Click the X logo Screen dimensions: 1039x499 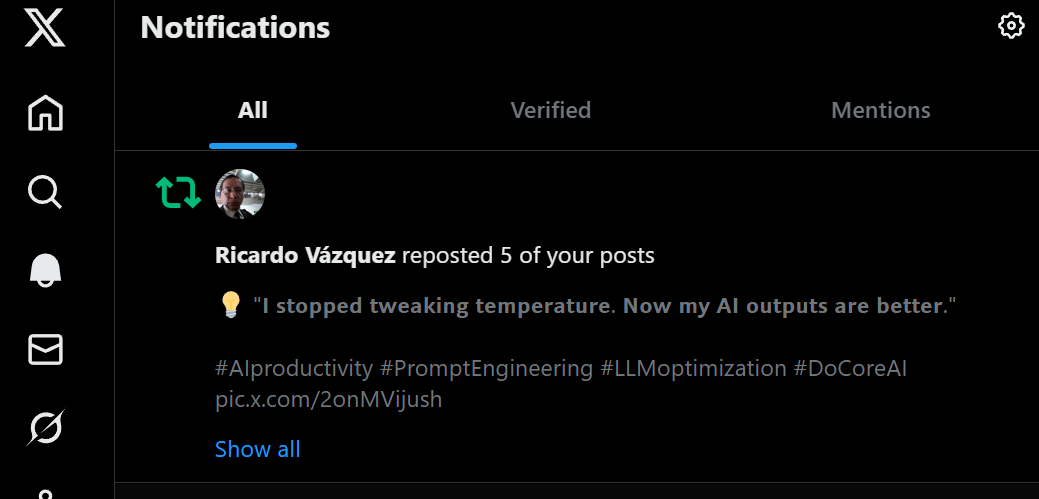45,26
